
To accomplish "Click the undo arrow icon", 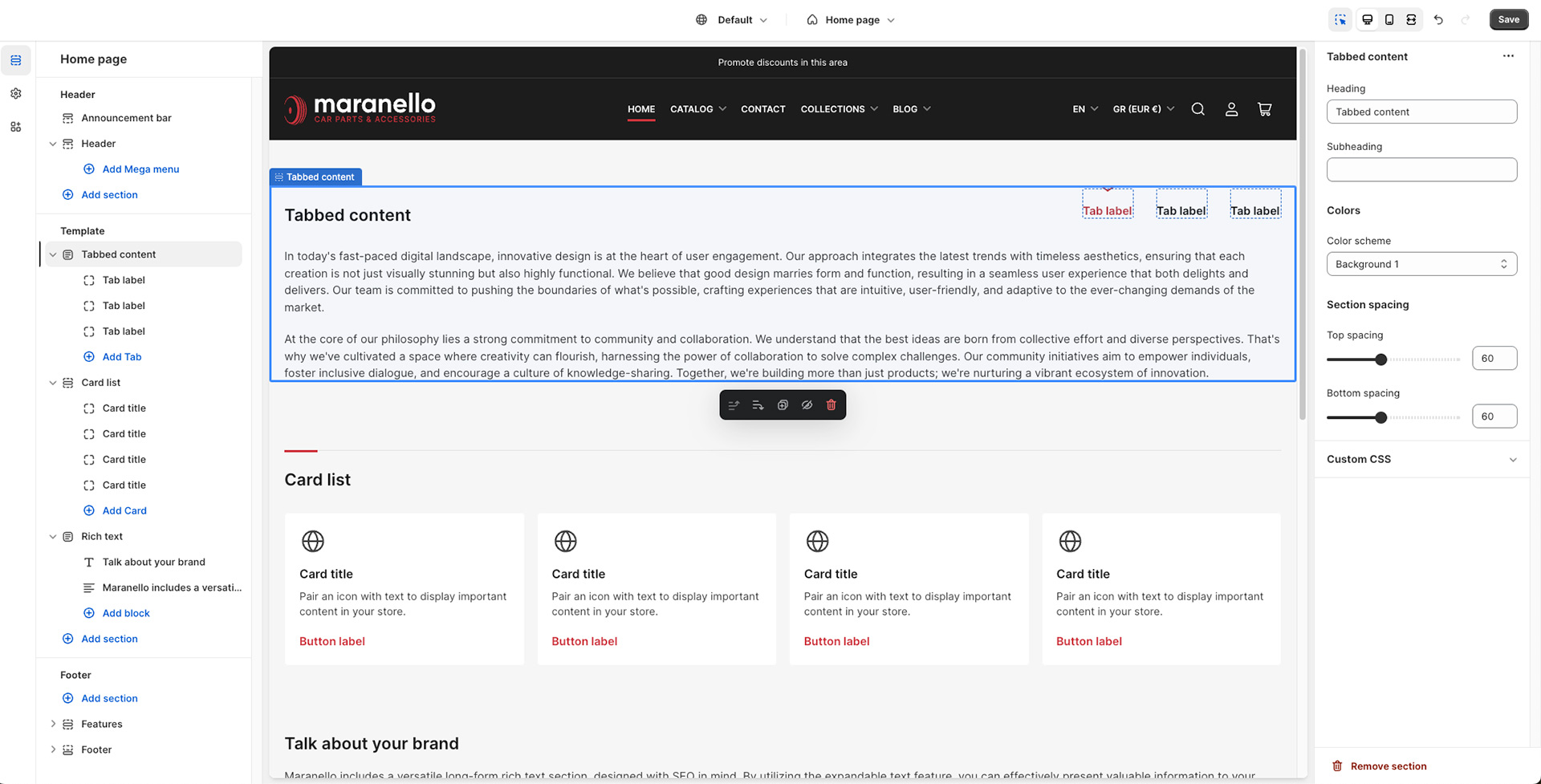I will [x=1438, y=19].
